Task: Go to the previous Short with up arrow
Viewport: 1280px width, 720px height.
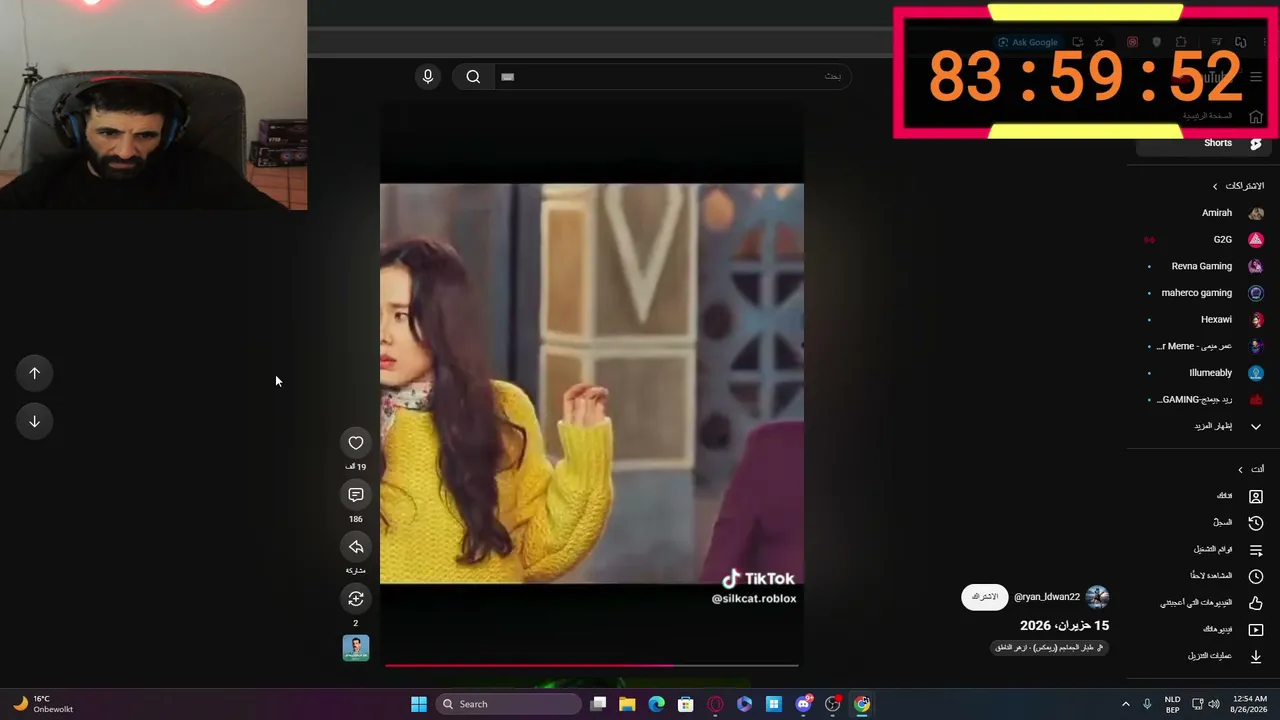Action: (34, 373)
